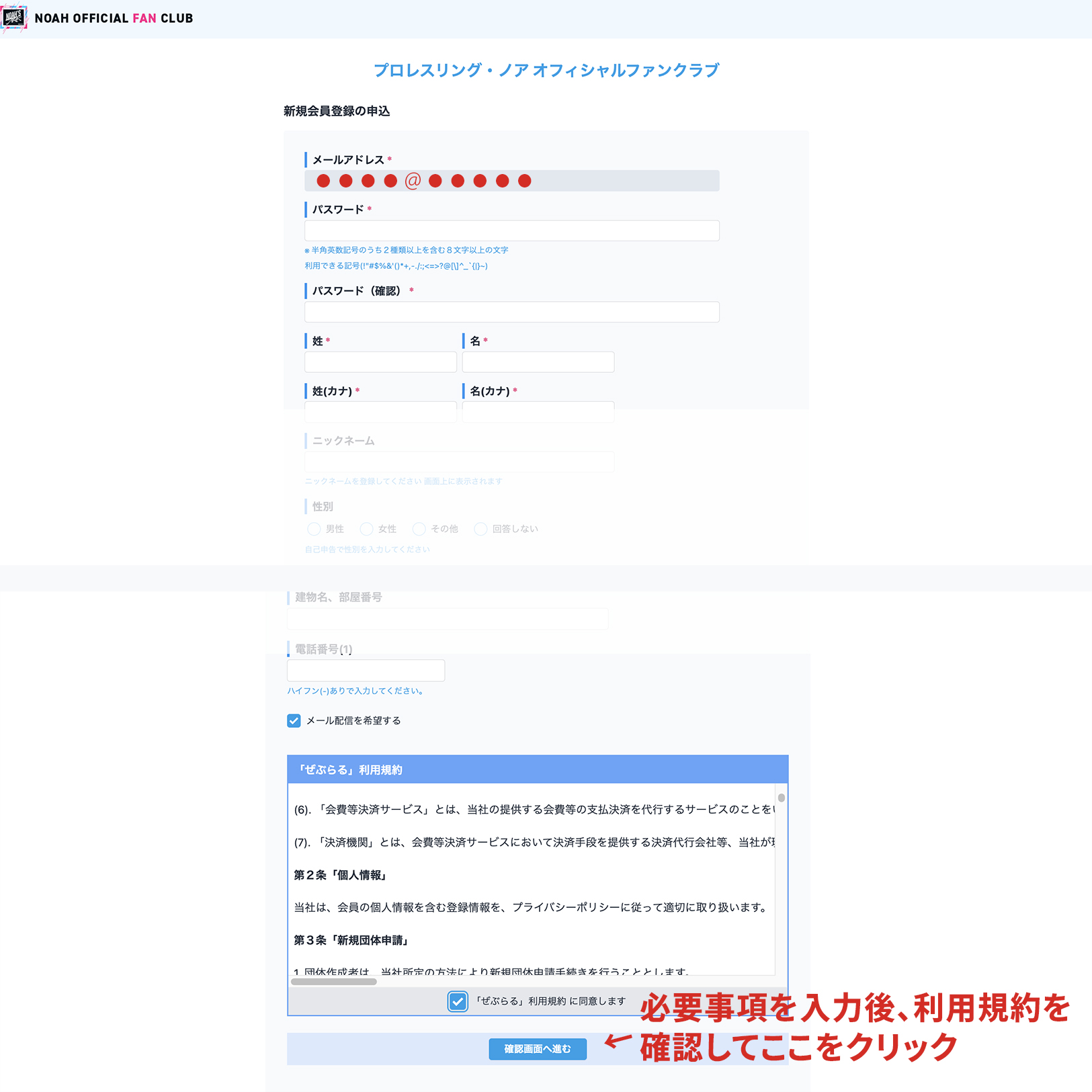The width and height of the screenshot is (1092, 1092).
Task: Click the パスワード（確認）confirmation field
Action: click(511, 312)
